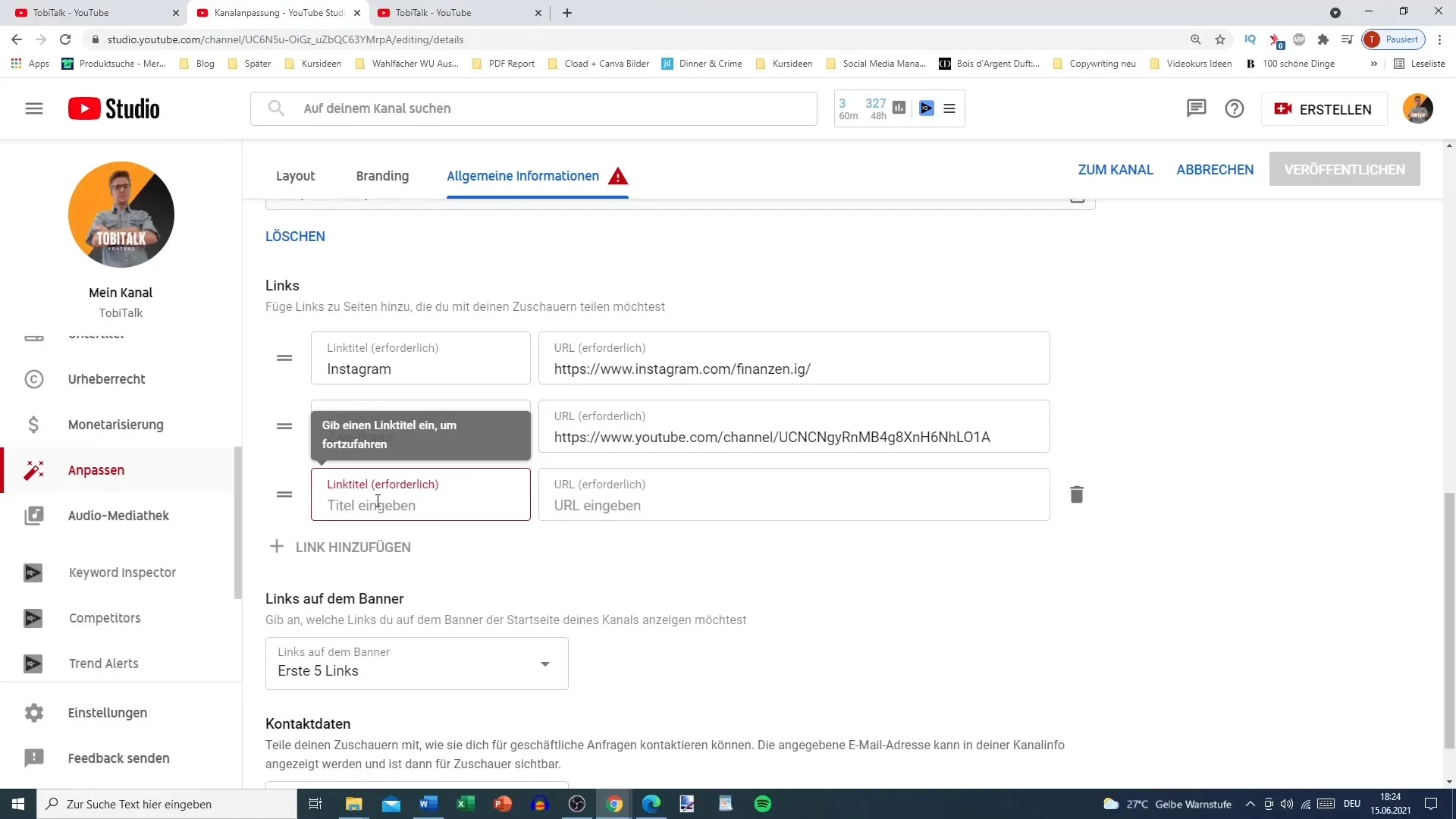This screenshot has height=819, width=1456.
Task: Focus the Auf deinem Kanal suchen box
Action: tap(533, 108)
